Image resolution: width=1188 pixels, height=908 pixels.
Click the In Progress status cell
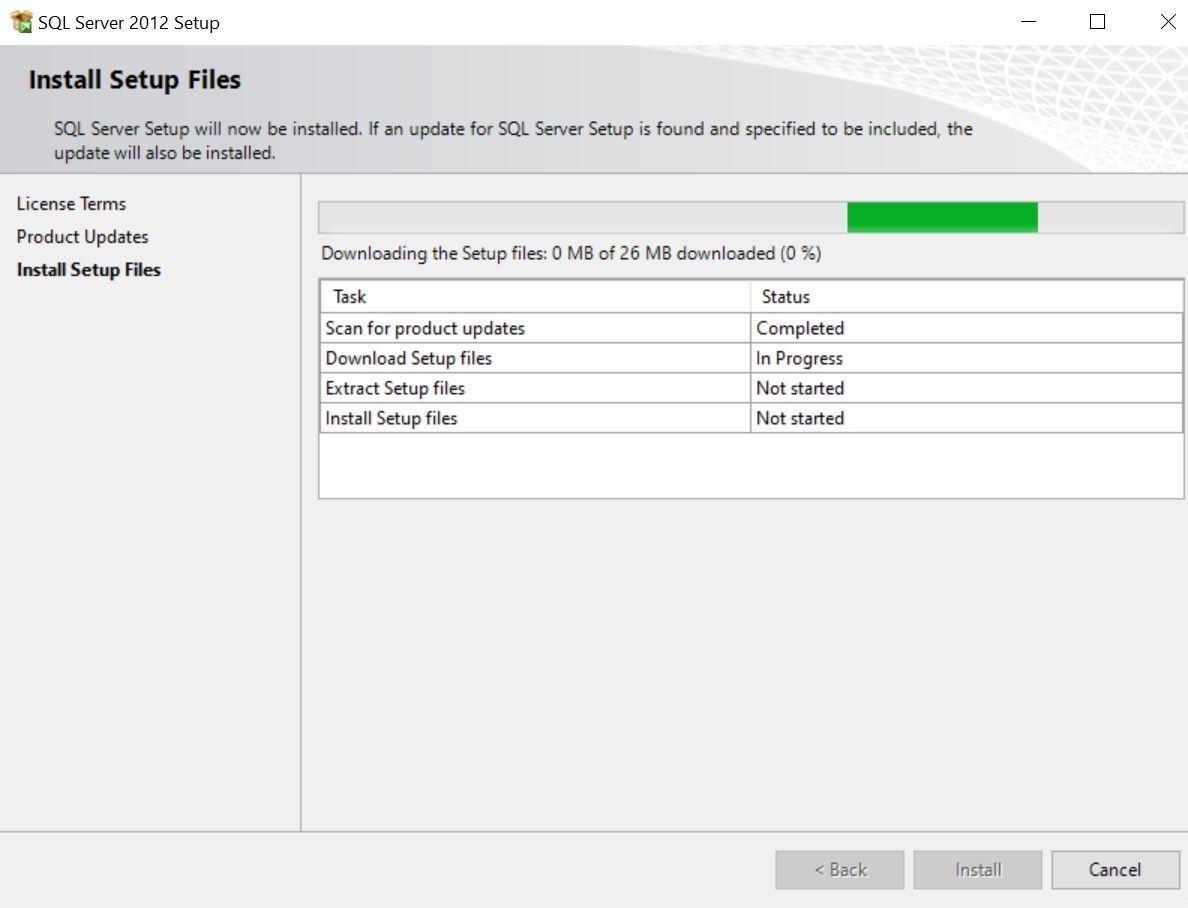pos(799,358)
